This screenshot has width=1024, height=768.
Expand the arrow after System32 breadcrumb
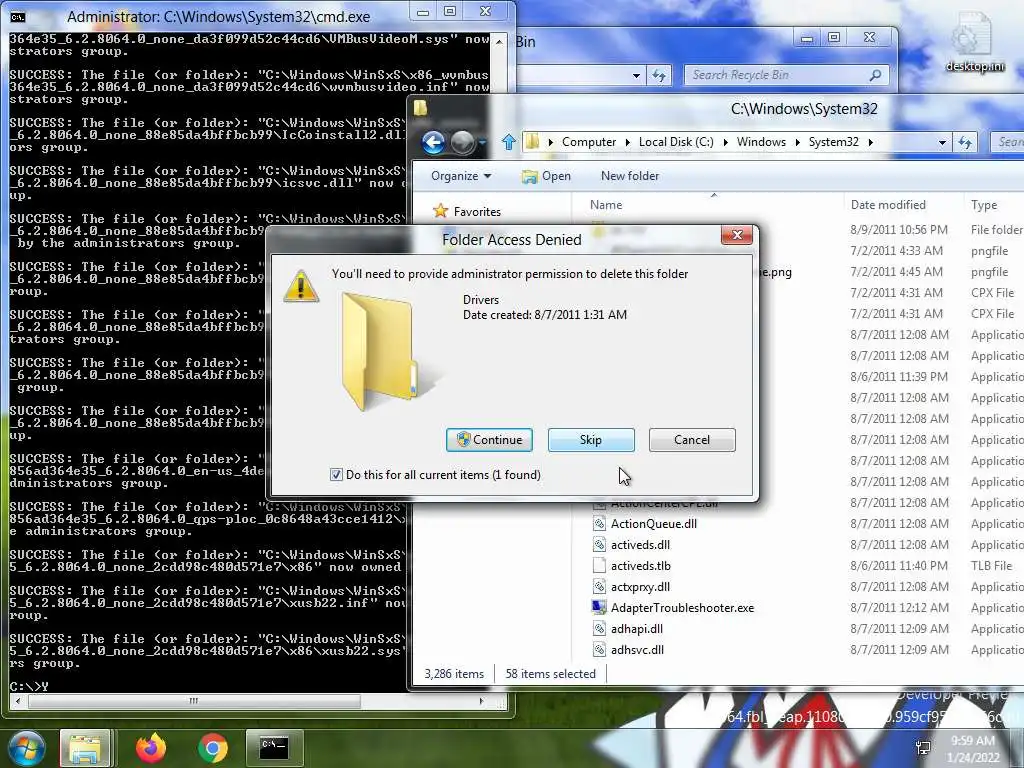[871, 142]
